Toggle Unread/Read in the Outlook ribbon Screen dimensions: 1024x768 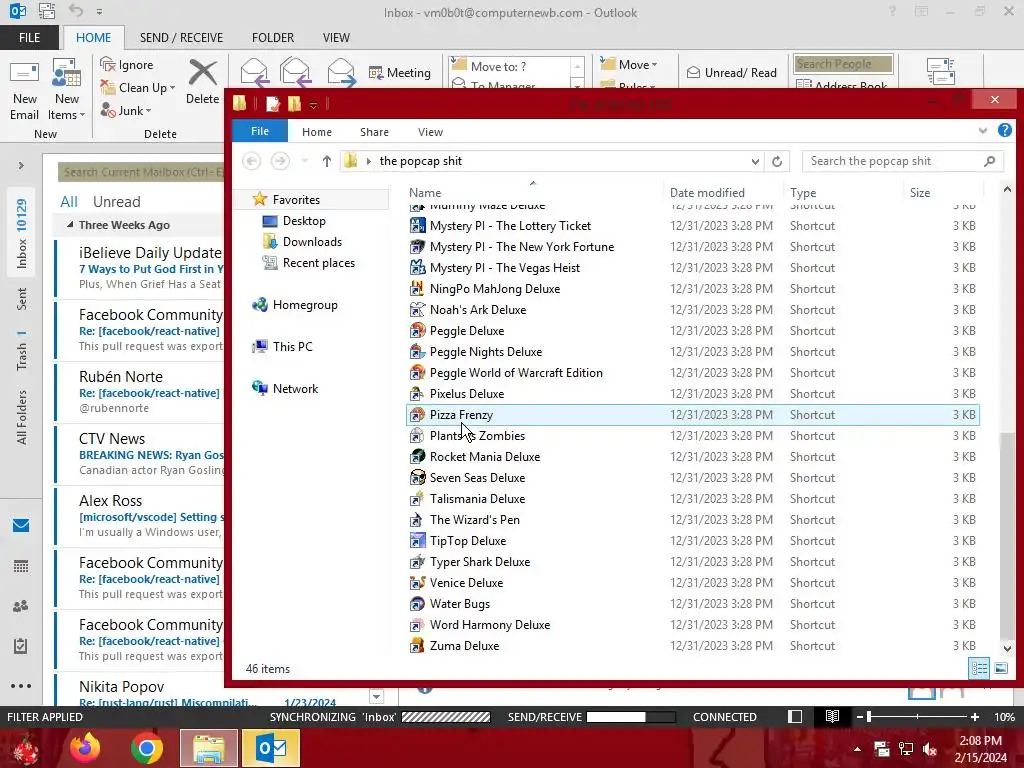731,72
